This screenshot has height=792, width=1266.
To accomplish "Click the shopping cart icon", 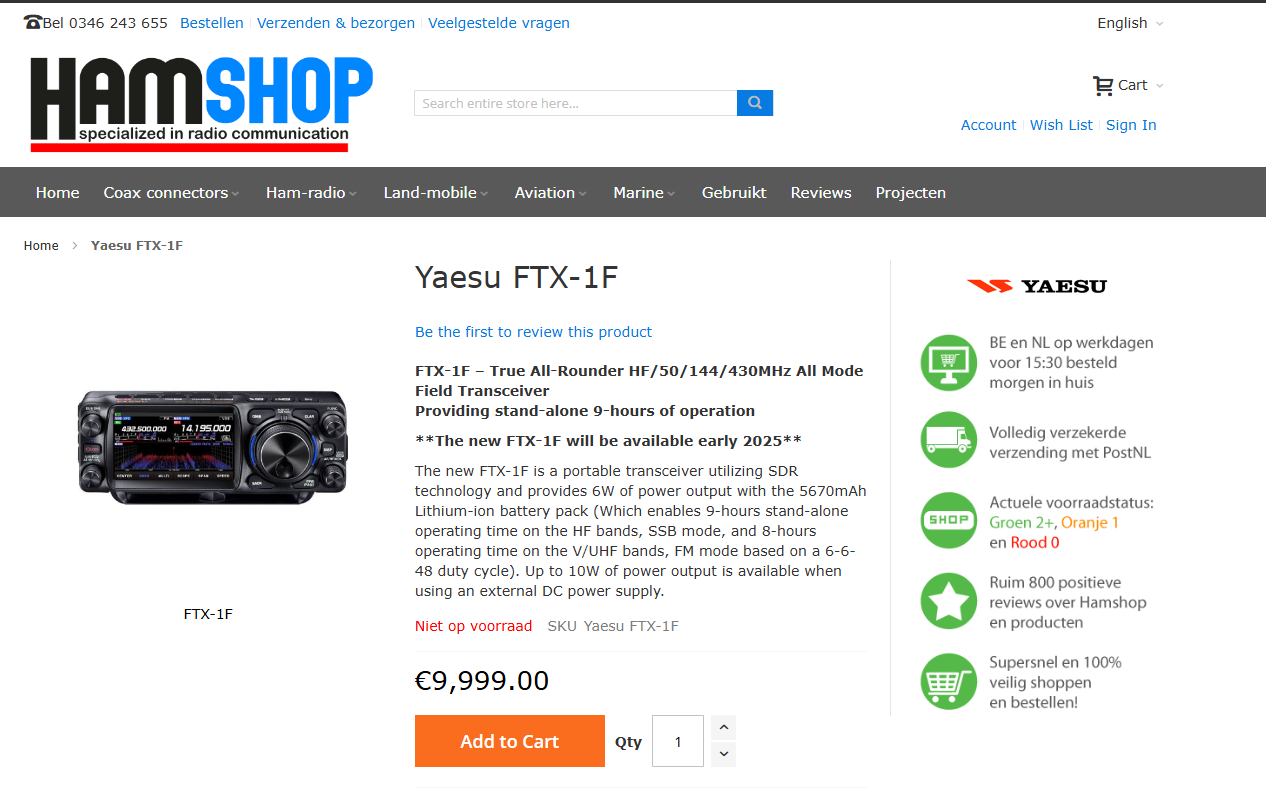I will 1103,86.
